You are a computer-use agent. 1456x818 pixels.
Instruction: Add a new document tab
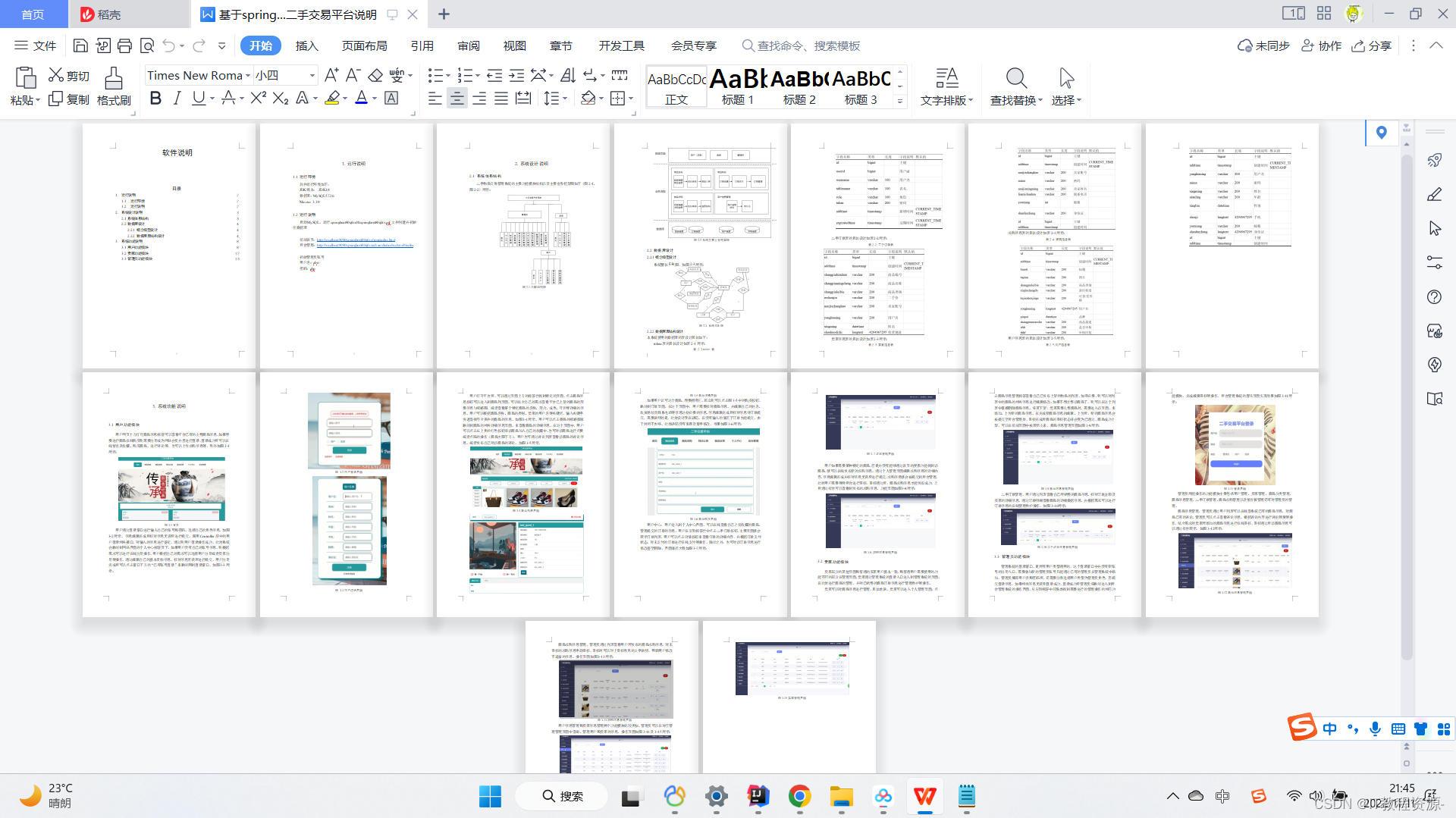click(444, 14)
